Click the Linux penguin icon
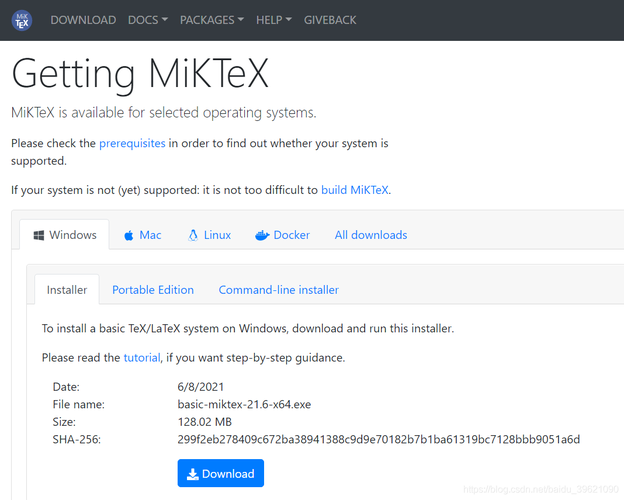This screenshot has width=624, height=500. [193, 235]
